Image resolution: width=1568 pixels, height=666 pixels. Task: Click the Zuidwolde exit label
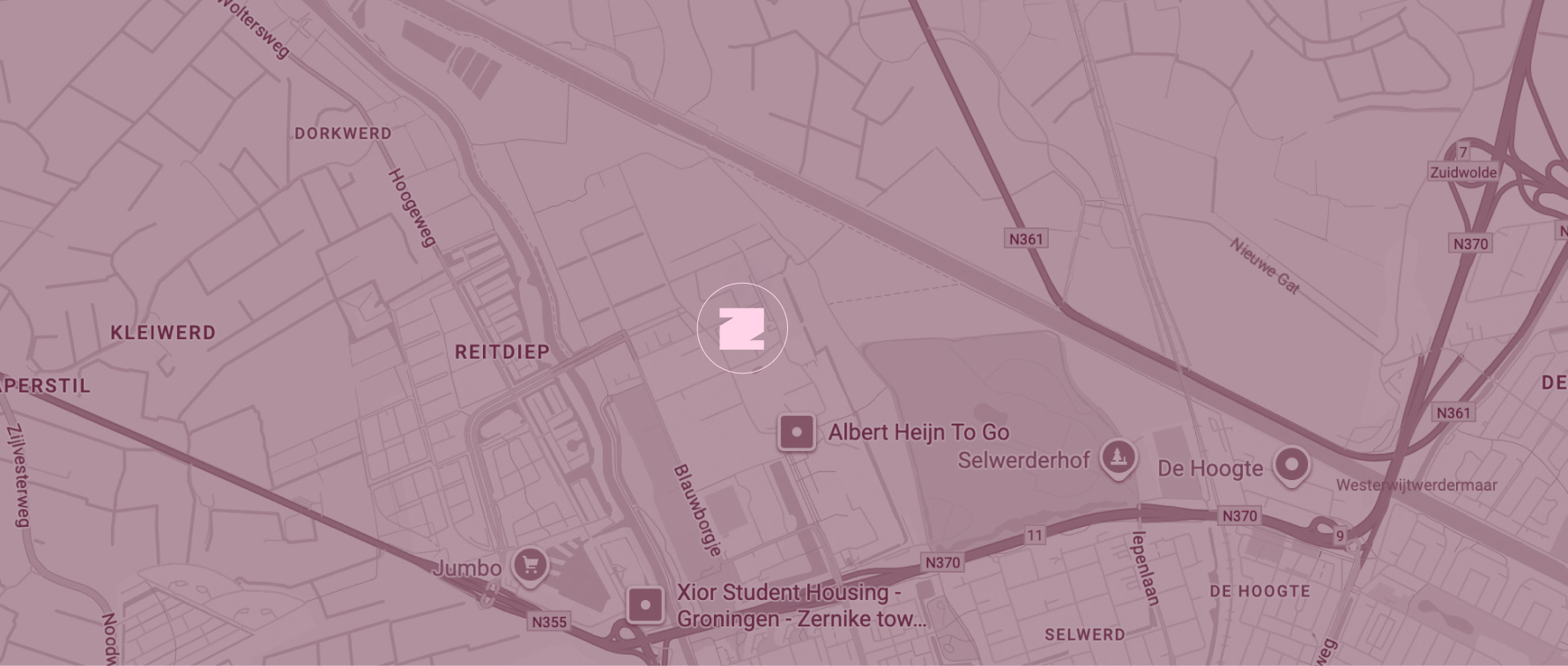coord(1463,172)
